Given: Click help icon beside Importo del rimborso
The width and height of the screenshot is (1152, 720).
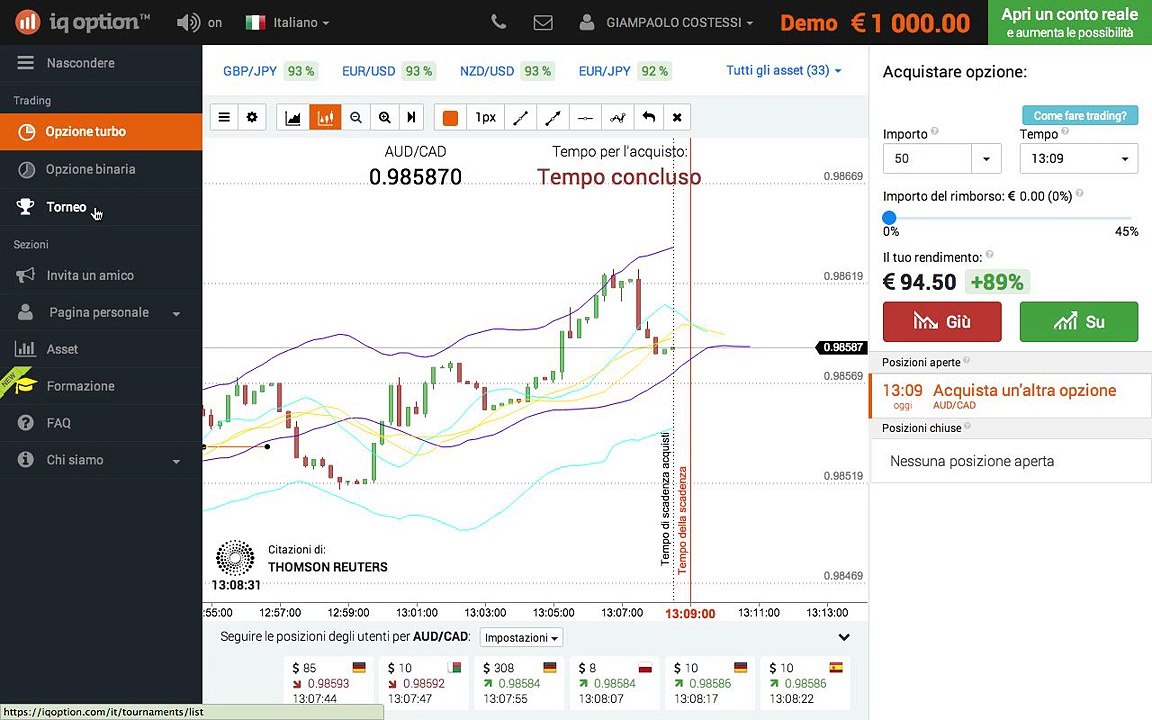Looking at the screenshot, I should [x=1079, y=194].
